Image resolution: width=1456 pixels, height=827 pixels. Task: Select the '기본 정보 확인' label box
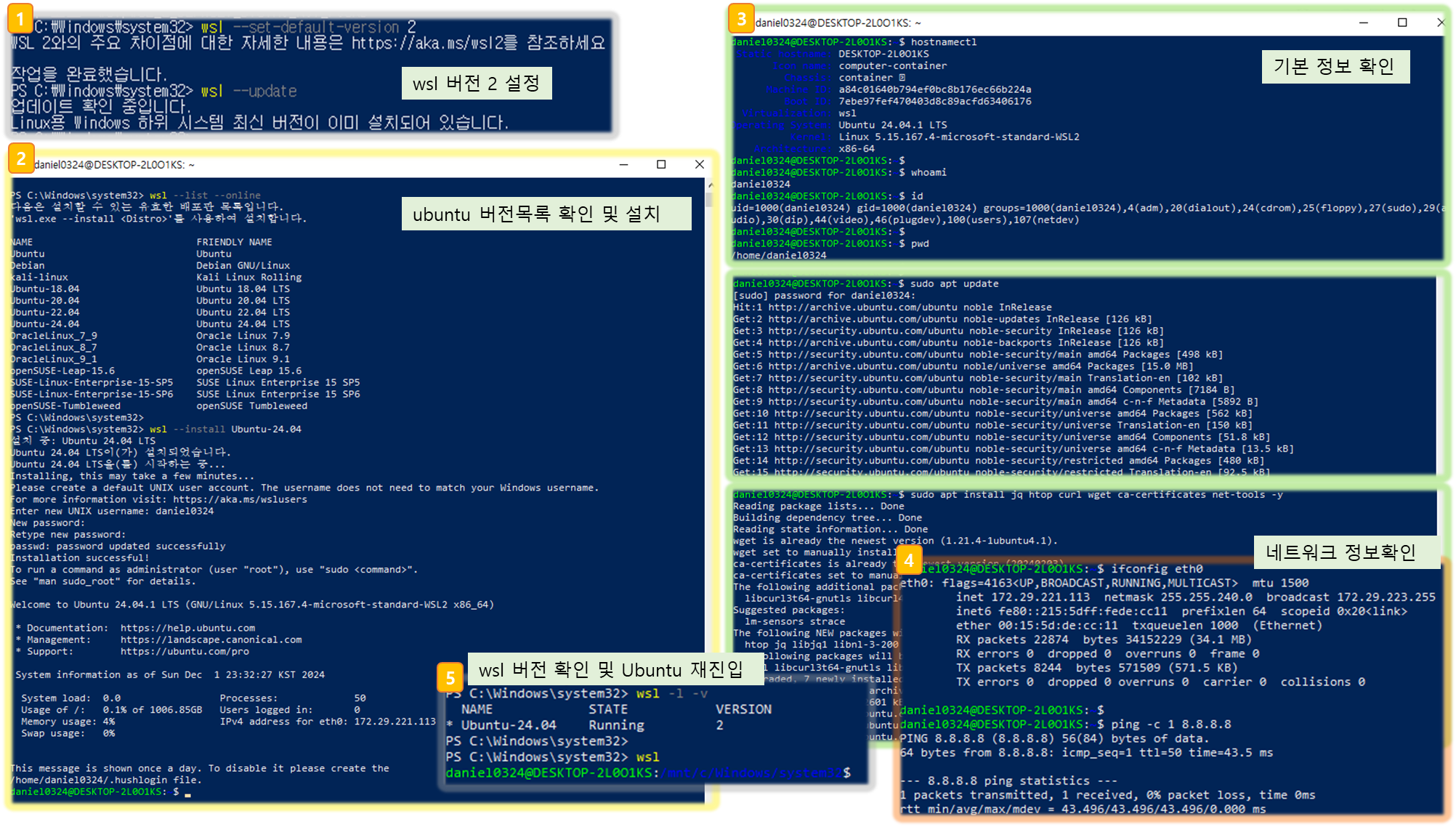coord(1335,67)
